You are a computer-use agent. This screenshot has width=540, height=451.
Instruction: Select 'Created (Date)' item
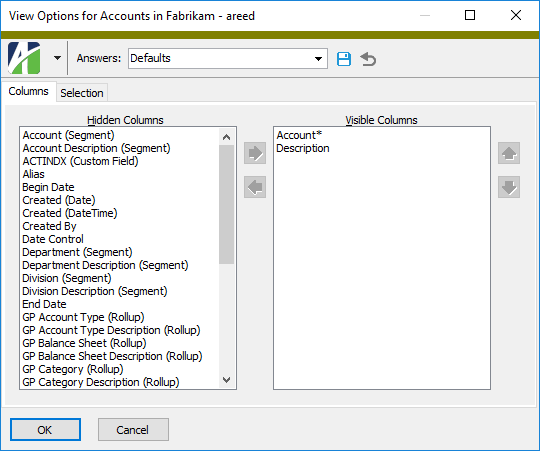tap(59, 200)
